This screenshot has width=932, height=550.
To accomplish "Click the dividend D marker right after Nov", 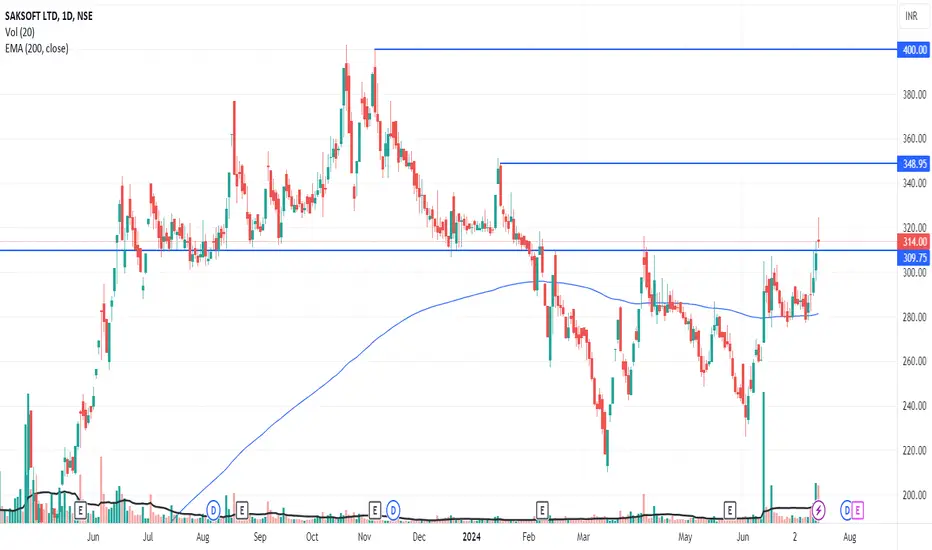I will coord(392,510).
